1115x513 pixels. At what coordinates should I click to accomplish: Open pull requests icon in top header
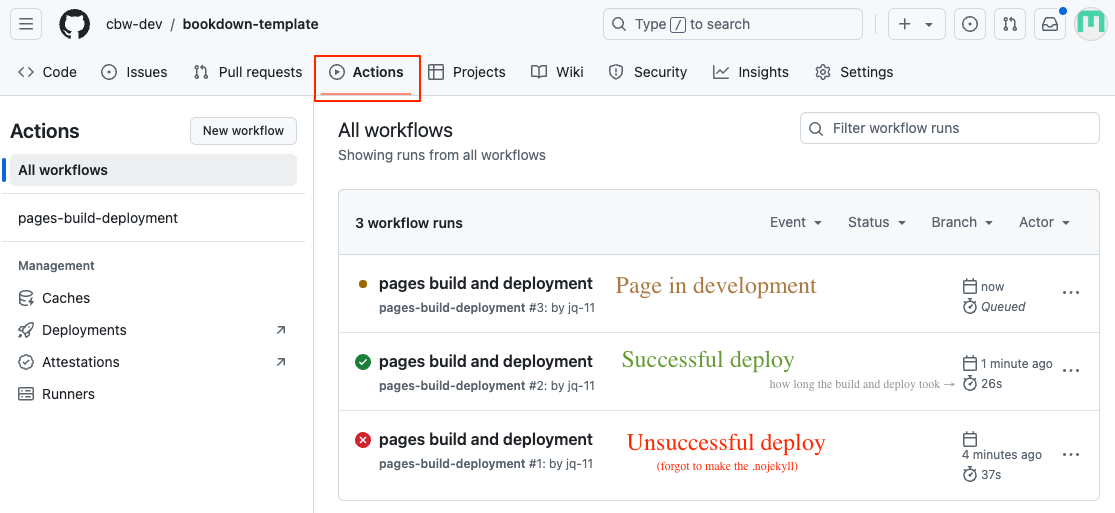tap(1010, 24)
